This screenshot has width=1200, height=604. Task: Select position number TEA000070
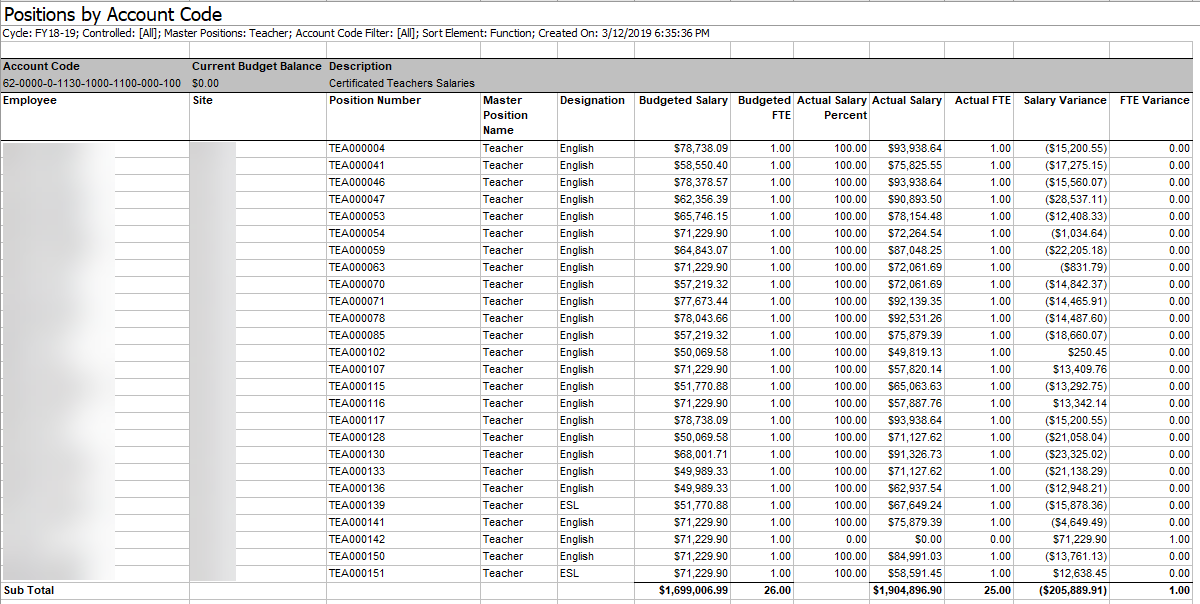(x=357, y=285)
